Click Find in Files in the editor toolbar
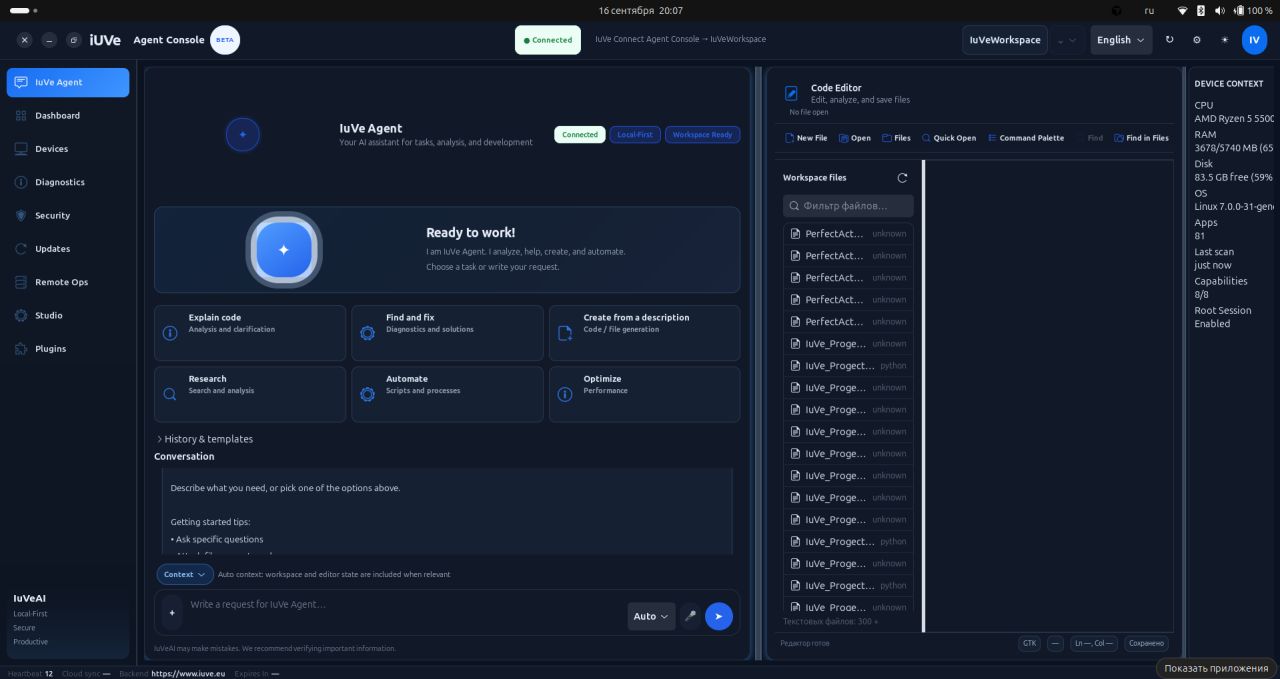This screenshot has width=1280, height=679. click(1142, 138)
